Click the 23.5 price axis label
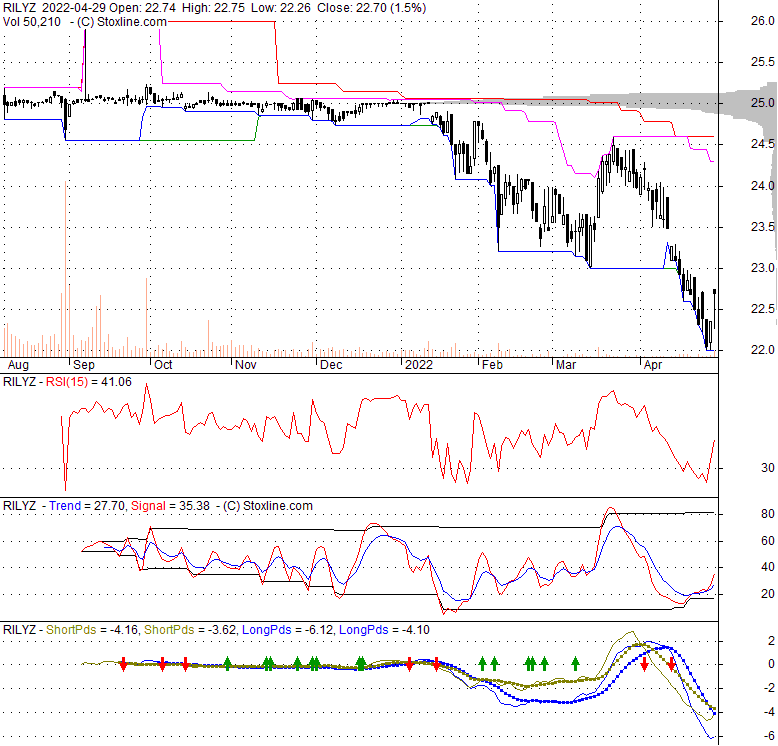 tap(763, 227)
